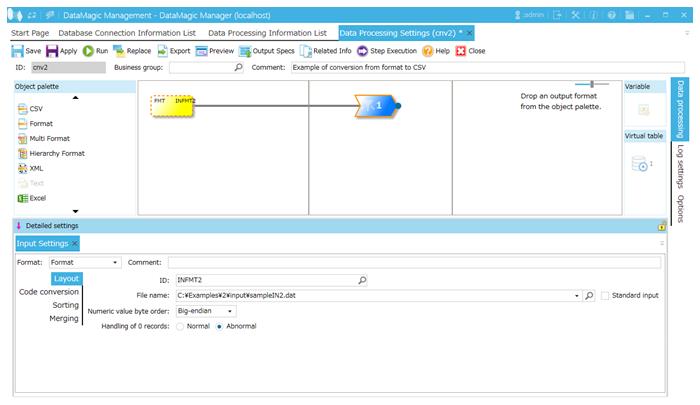The image size is (700, 405).
Task: Click the blue conversion node on canvas
Action: 375,104
